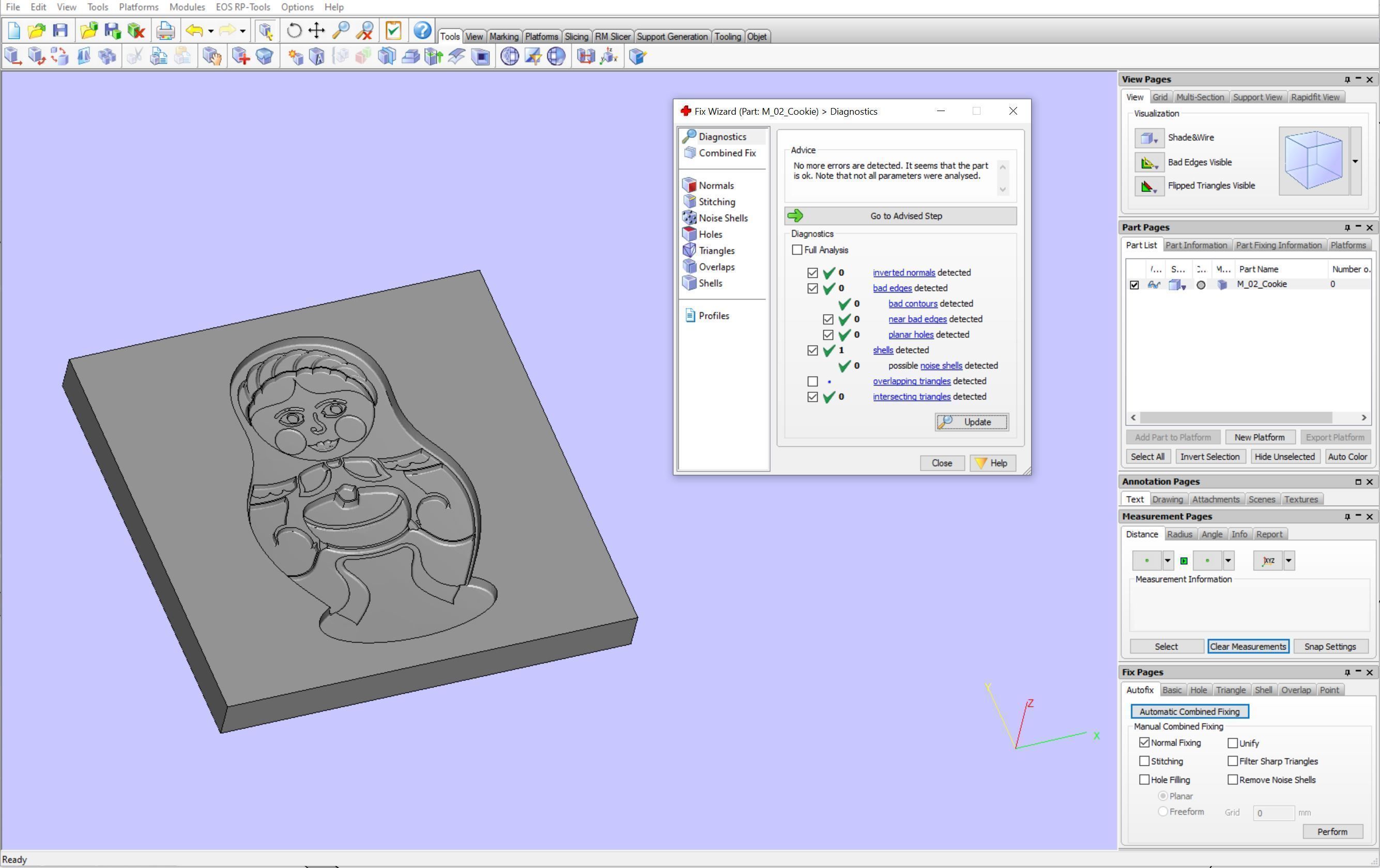This screenshot has height=868, width=1380.
Task: Click the view orientation cube thumbnail
Action: pos(1313,162)
